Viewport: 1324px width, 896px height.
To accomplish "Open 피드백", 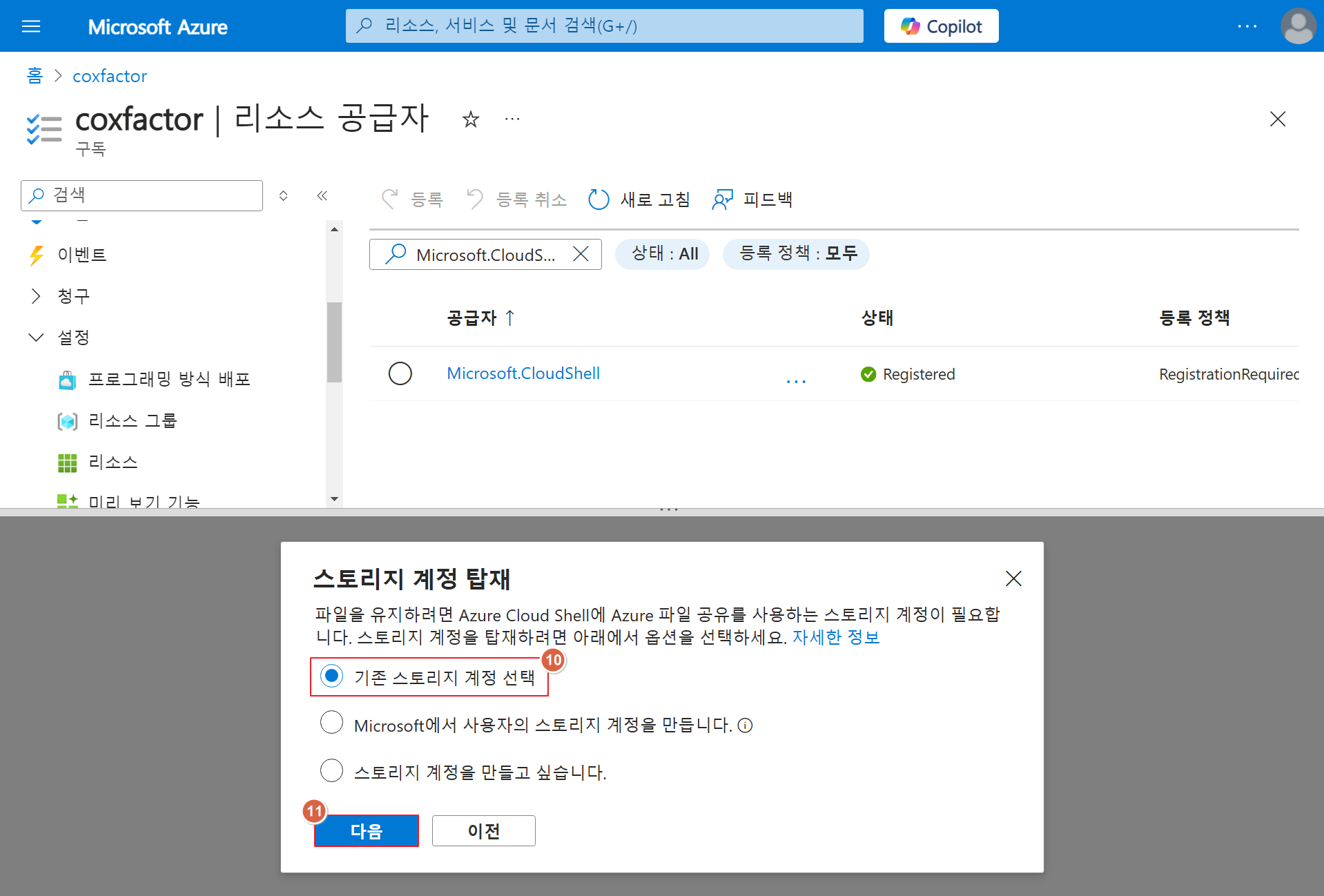I will pos(752,199).
